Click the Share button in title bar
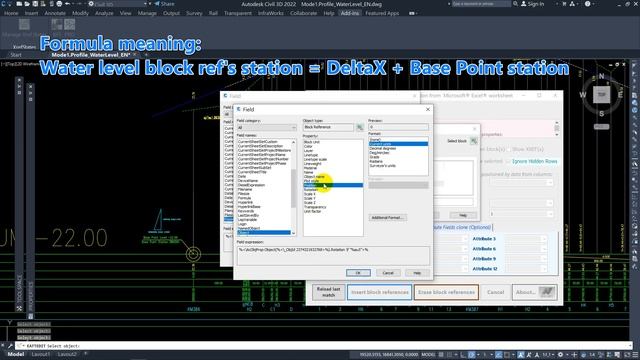Viewport: 640px width, 360px height. pos(164,4)
